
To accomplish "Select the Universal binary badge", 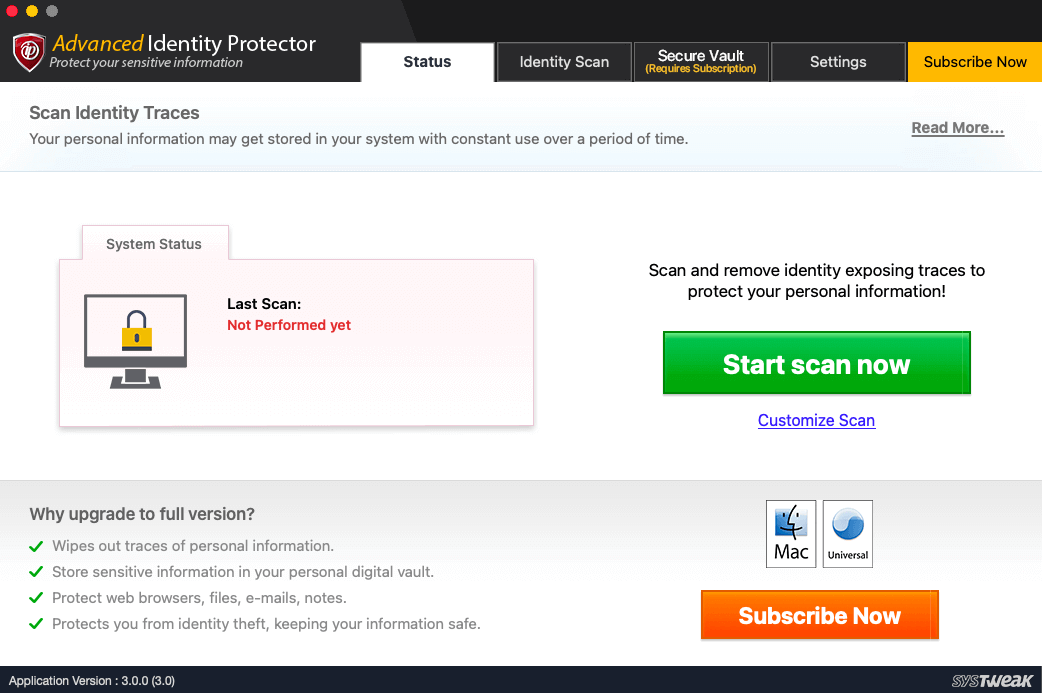I will 847,533.
